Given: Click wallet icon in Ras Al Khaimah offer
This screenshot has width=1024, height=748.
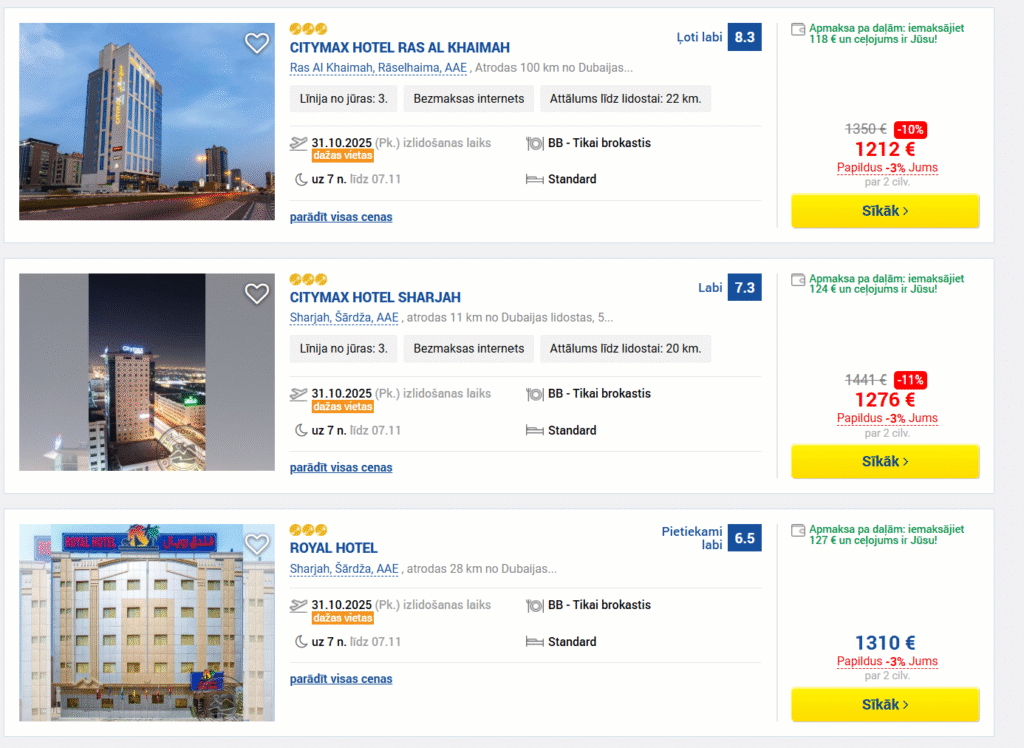Looking at the screenshot, I should pyautogui.click(x=797, y=30).
